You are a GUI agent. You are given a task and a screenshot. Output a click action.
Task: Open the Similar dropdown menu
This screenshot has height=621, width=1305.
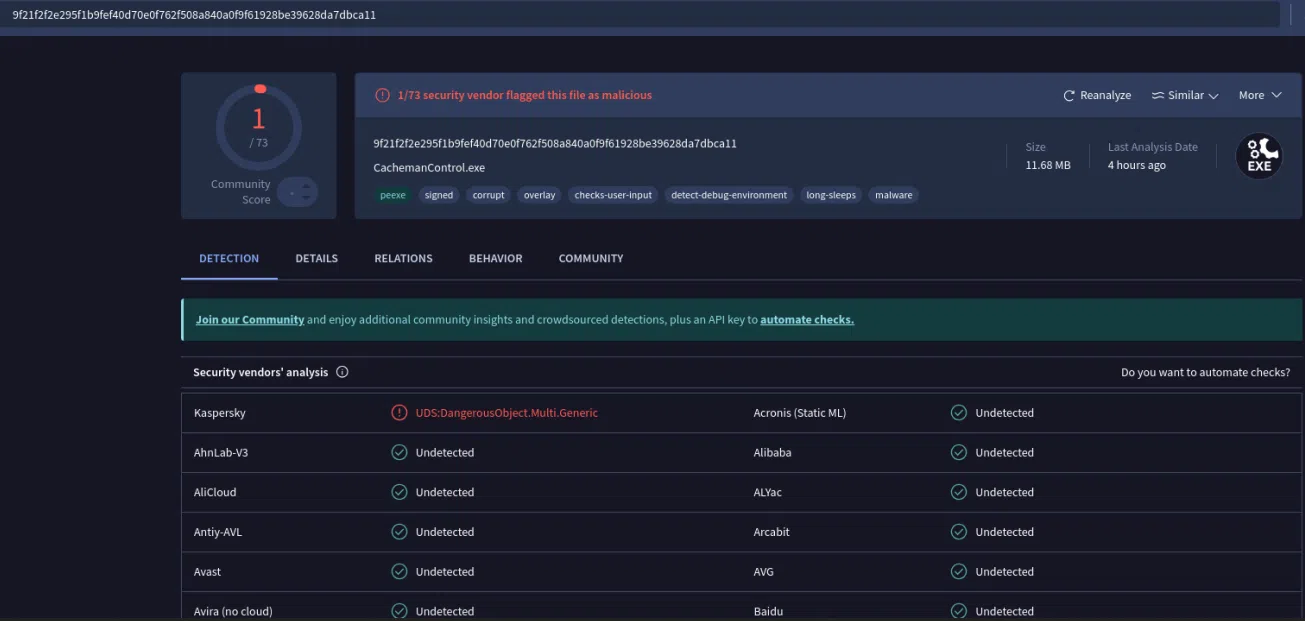[1185, 96]
